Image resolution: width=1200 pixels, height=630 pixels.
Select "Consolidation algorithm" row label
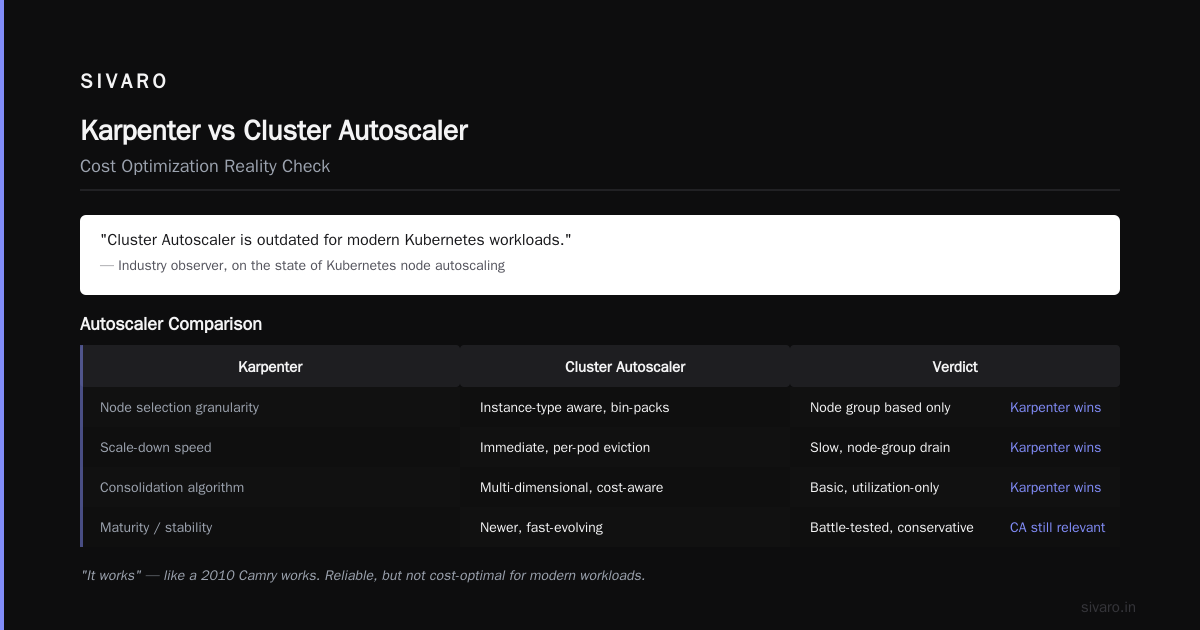[x=172, y=487]
